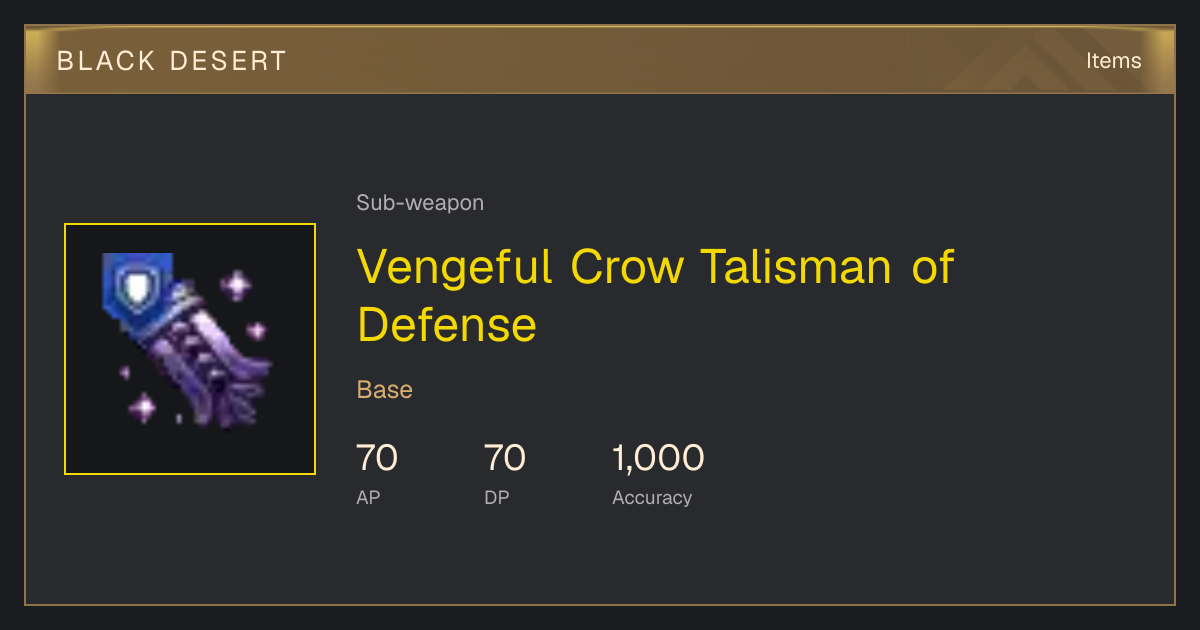
Task: Select the Base enhancement level label
Action: (x=385, y=390)
